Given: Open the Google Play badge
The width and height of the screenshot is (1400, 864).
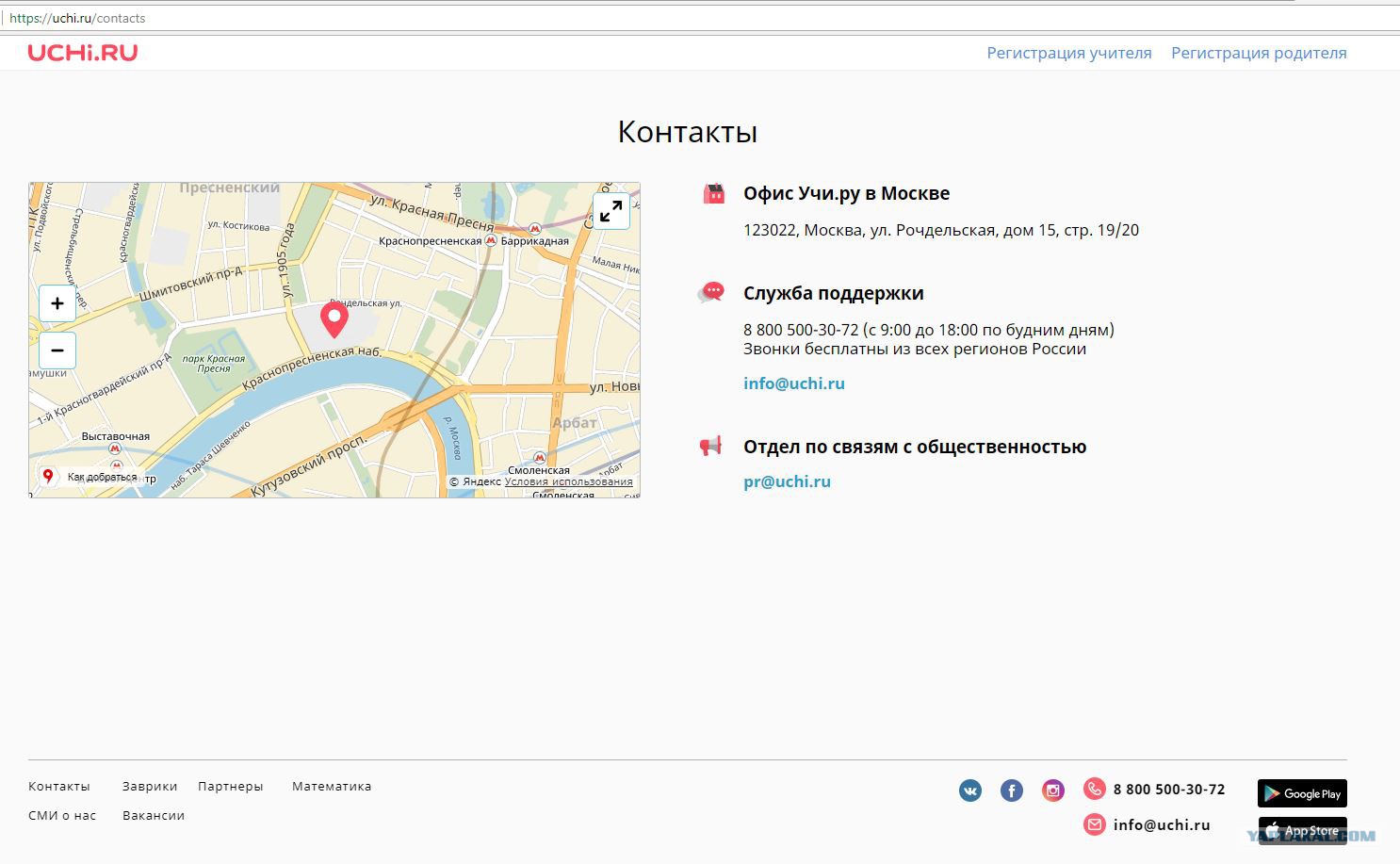Looking at the screenshot, I should point(1302,793).
